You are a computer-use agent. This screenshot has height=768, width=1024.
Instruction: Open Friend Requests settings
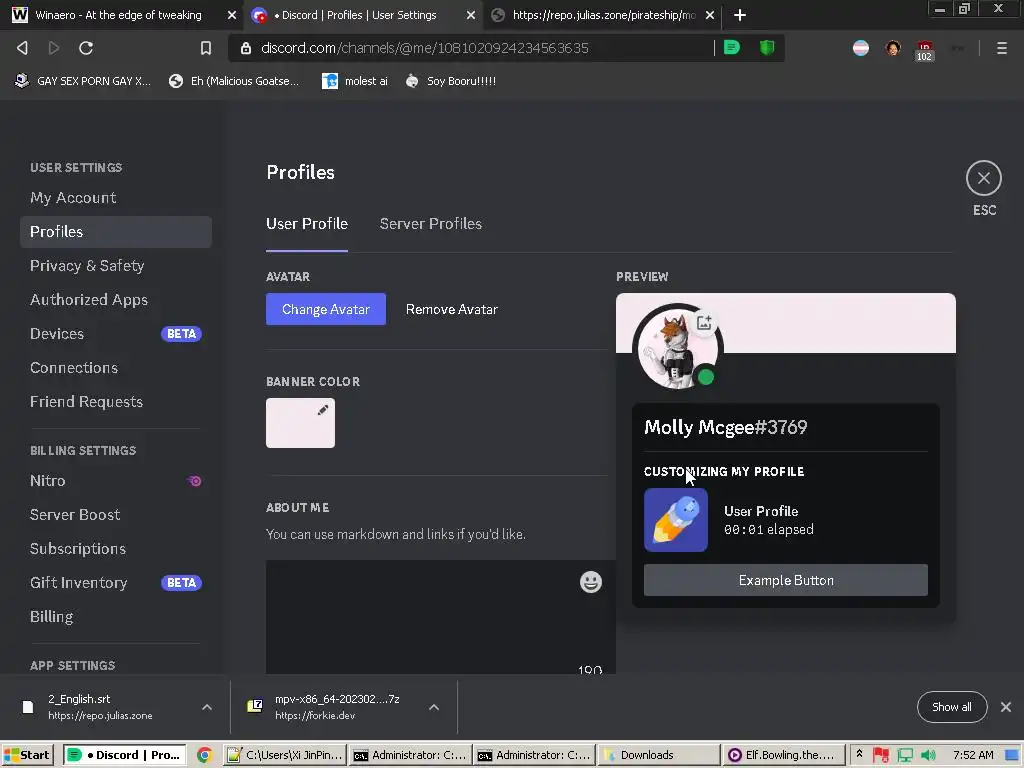pyautogui.click(x=116, y=402)
